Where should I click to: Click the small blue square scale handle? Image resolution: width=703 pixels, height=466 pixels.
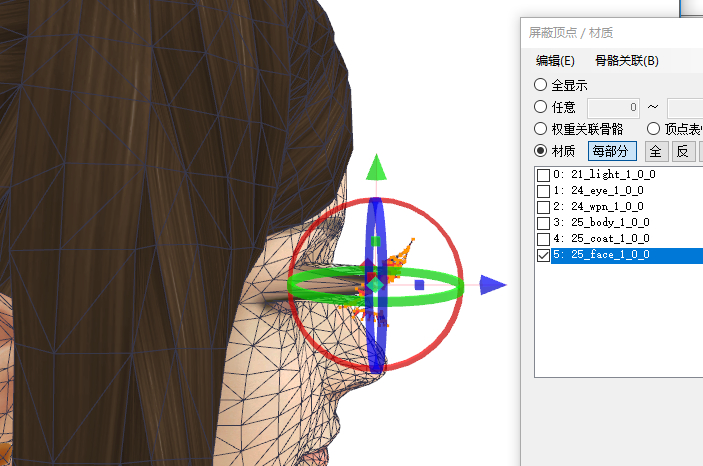click(x=419, y=285)
